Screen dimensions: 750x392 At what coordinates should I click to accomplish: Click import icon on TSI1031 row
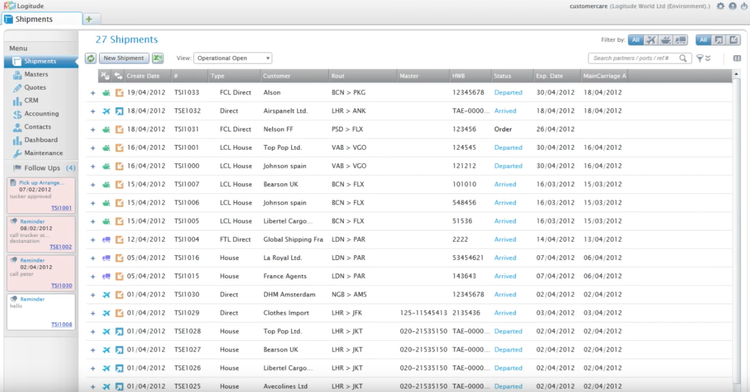pyautogui.click(x=119, y=130)
